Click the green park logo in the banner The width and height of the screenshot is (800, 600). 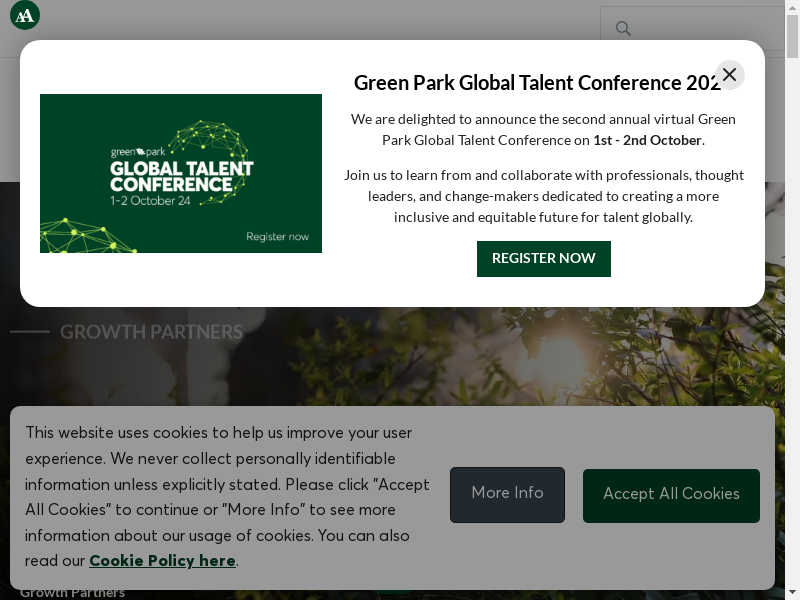[x=137, y=152]
